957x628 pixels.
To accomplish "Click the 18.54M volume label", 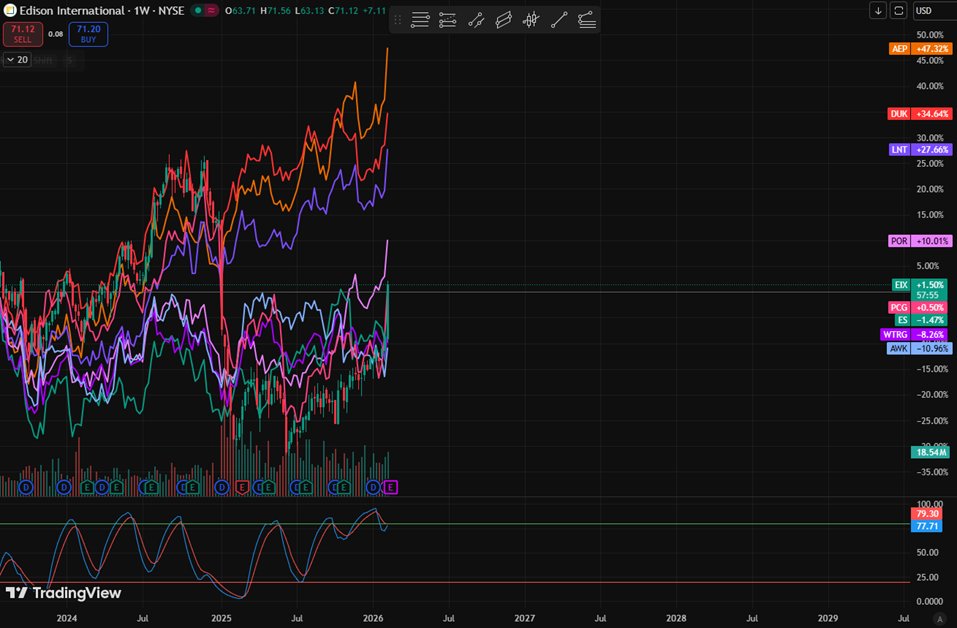I will (x=930, y=452).
